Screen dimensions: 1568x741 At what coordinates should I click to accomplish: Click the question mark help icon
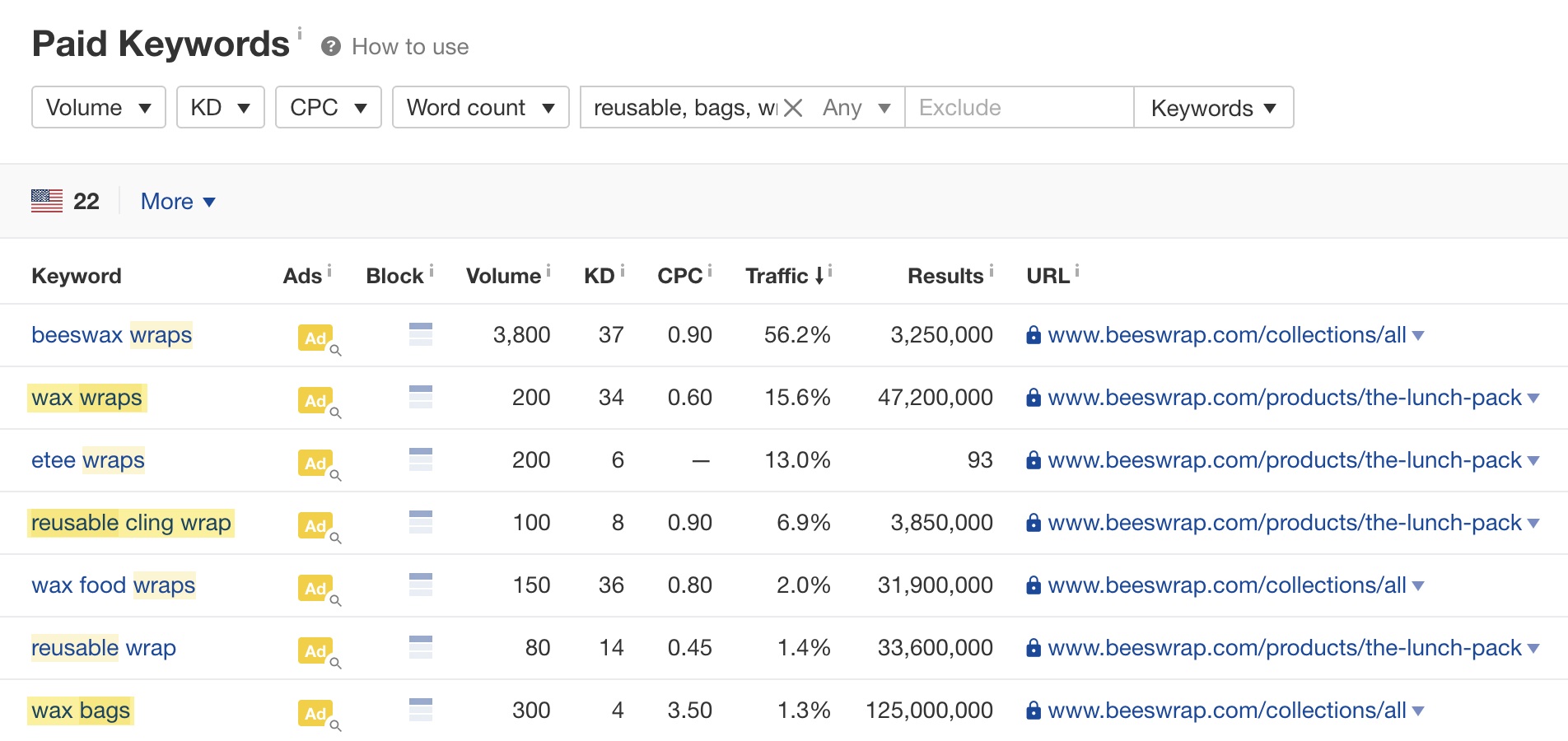click(331, 47)
